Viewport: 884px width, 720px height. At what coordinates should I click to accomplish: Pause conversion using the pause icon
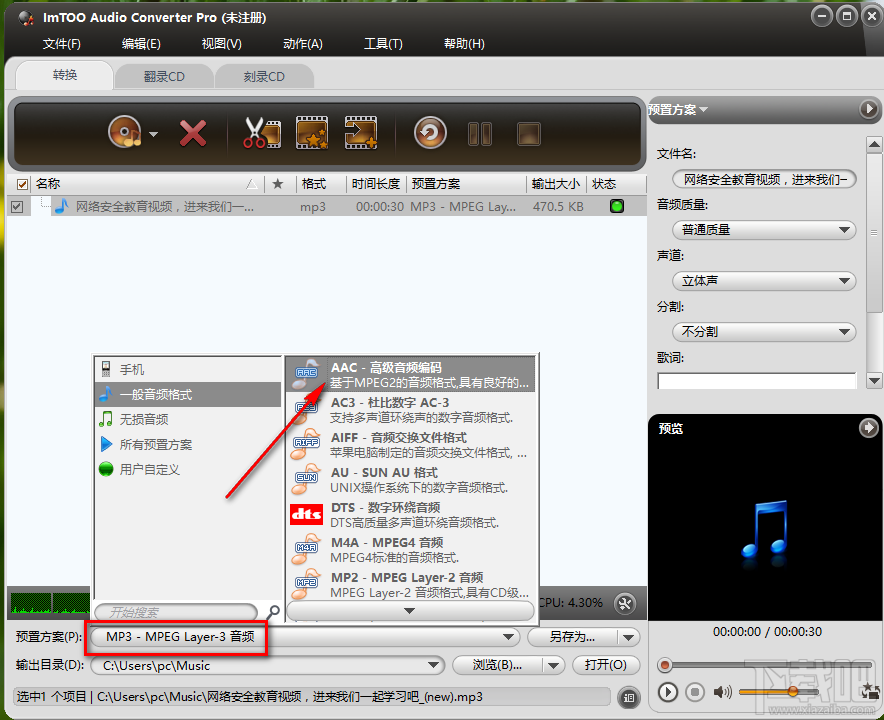pos(480,132)
